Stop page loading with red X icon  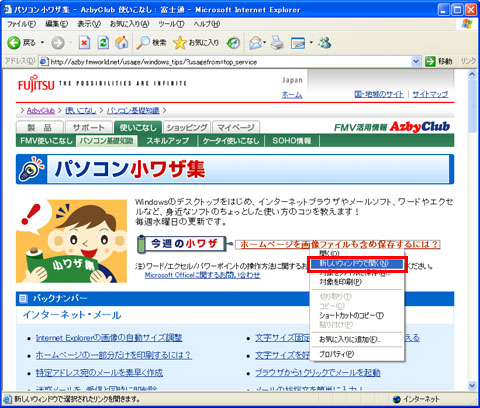pyautogui.click(x=84, y=43)
